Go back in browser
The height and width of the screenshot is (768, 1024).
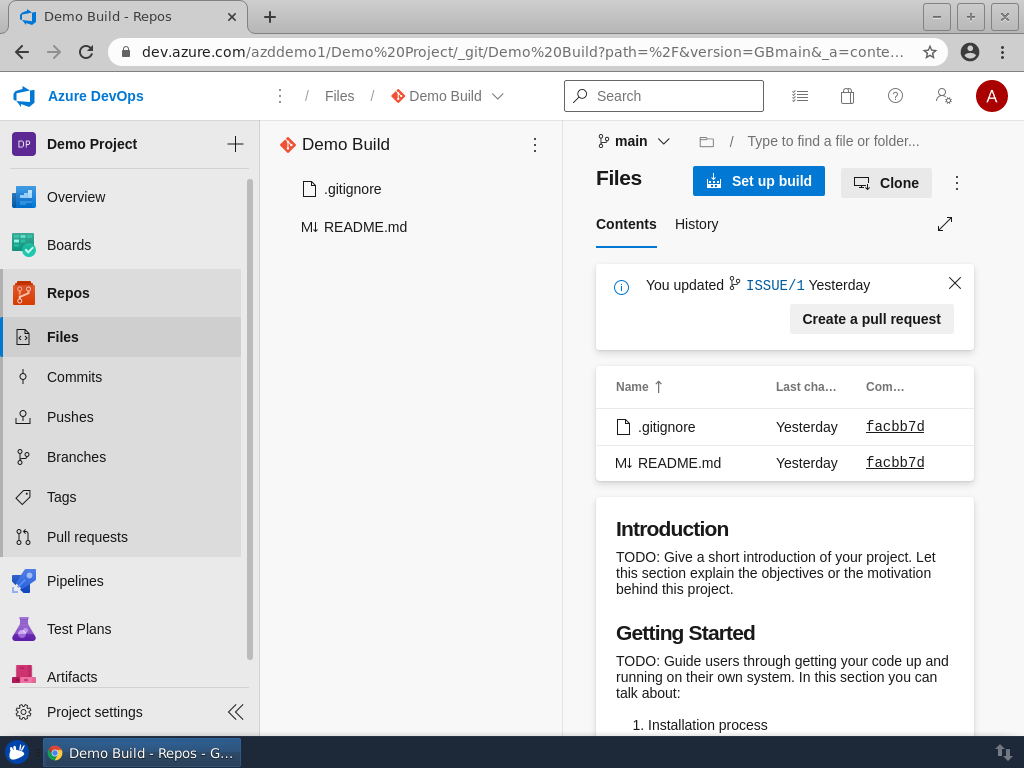pyautogui.click(x=22, y=52)
